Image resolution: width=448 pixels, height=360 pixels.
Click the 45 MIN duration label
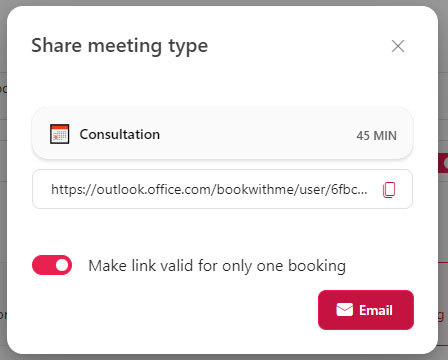[x=376, y=136]
